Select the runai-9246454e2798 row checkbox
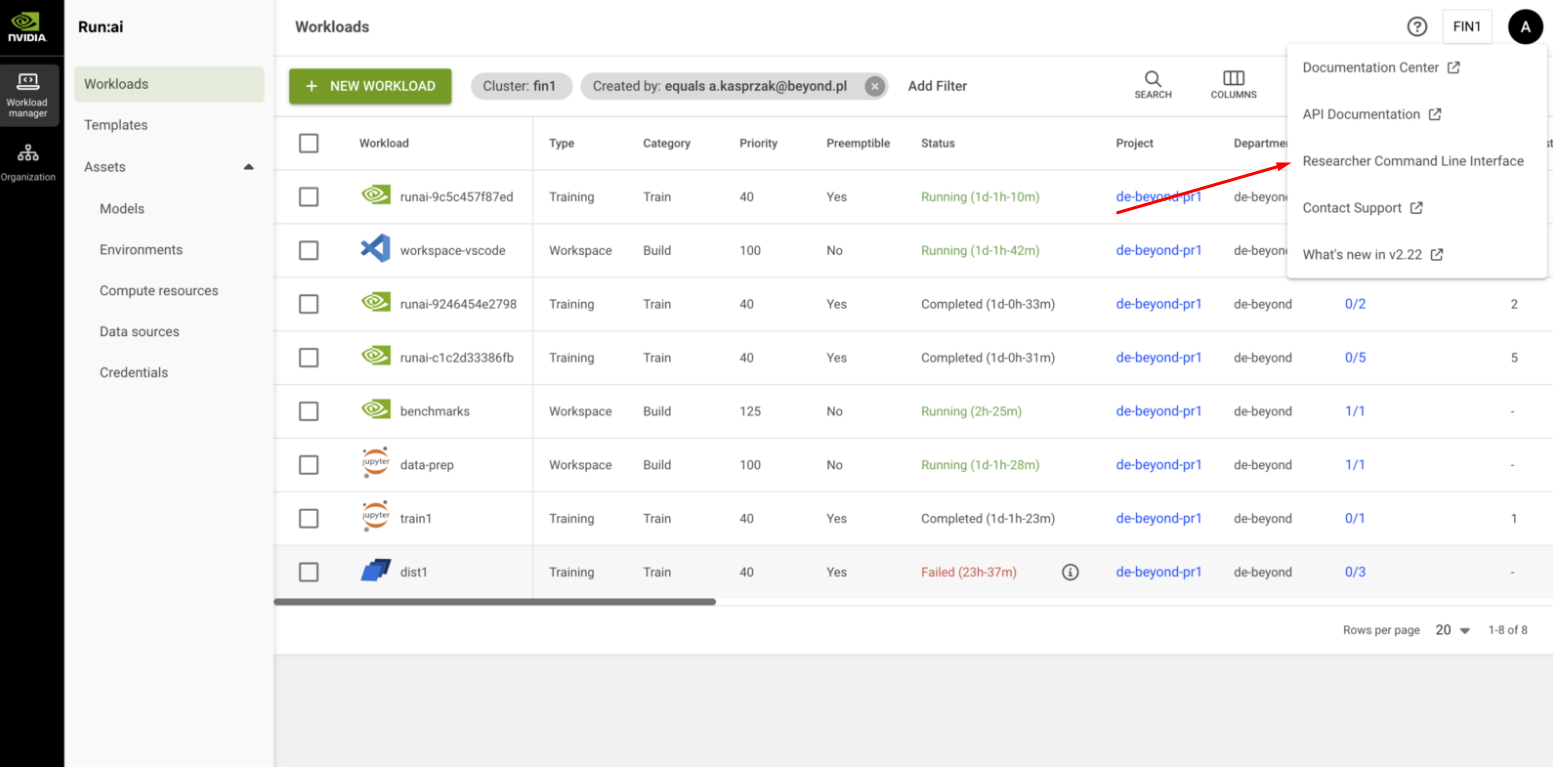1553x767 pixels. [309, 304]
